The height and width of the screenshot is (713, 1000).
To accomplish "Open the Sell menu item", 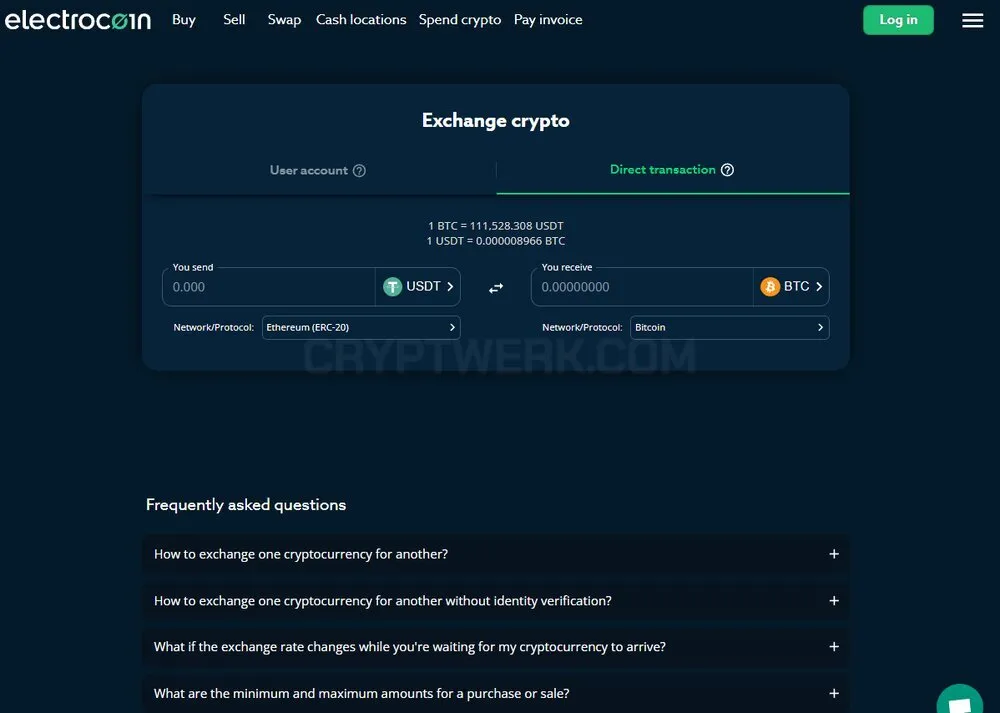I will 234,20.
